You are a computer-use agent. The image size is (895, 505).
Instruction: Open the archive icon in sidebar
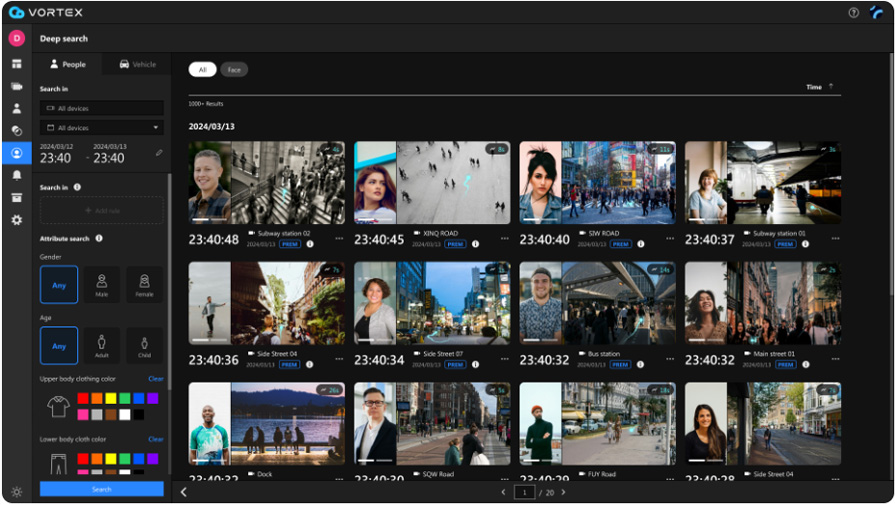click(16, 197)
